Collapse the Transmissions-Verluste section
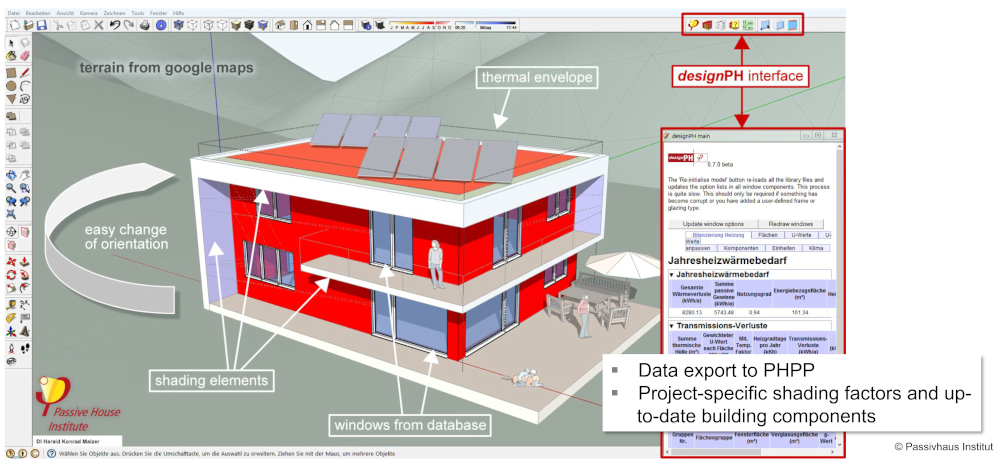 [672, 325]
